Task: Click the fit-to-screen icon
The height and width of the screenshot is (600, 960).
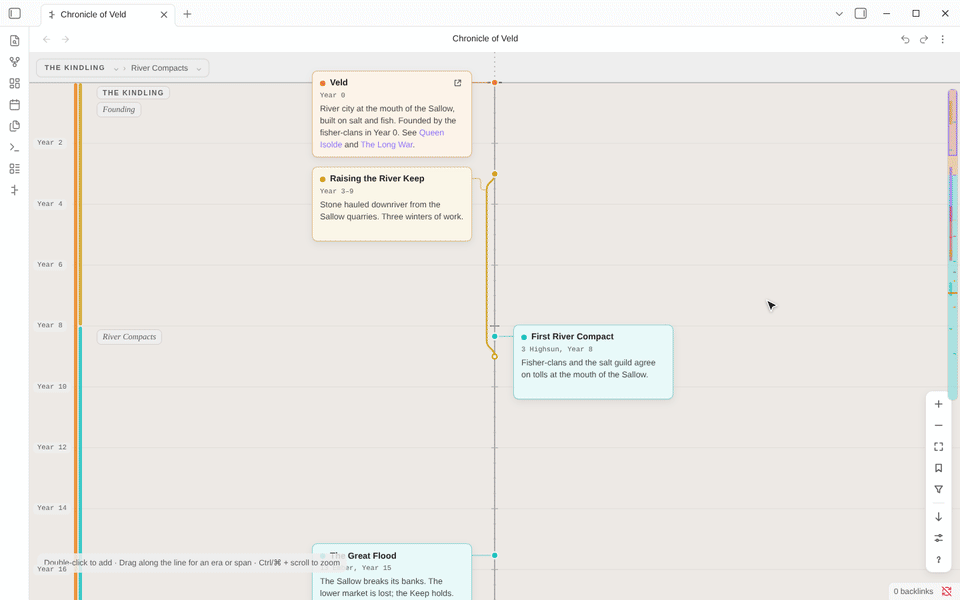Action: [x=939, y=447]
